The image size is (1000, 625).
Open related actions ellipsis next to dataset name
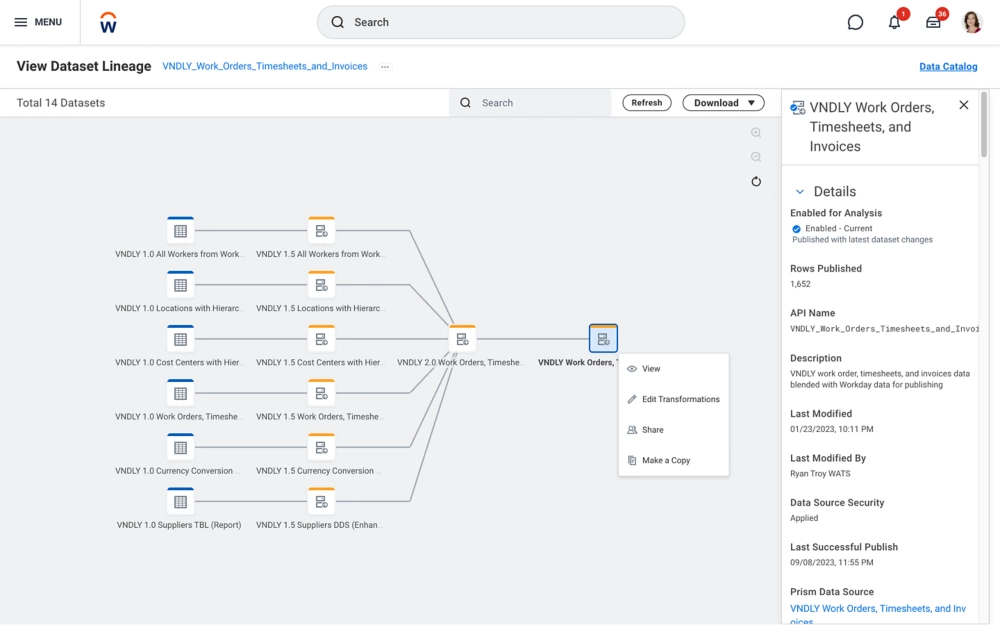coord(385,67)
